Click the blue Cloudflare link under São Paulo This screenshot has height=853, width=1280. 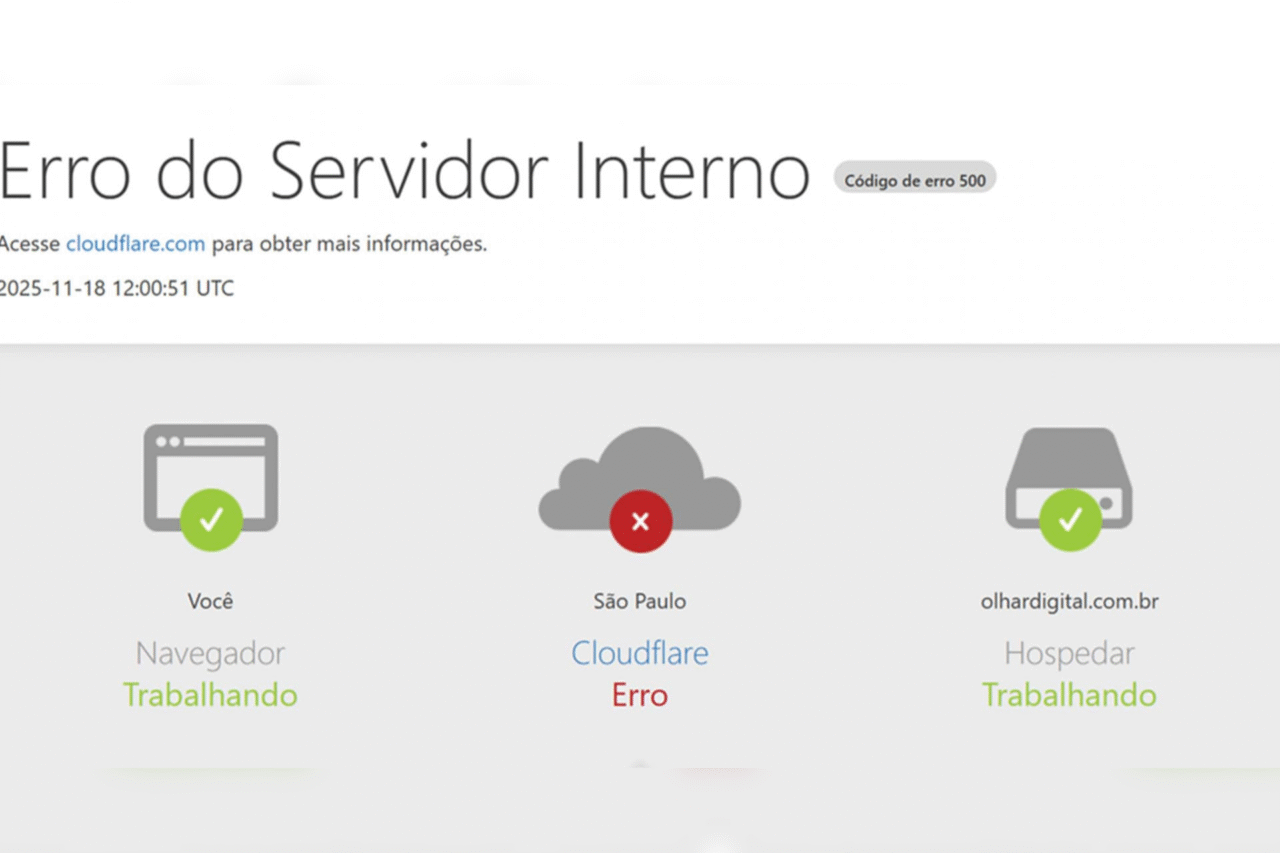(640, 653)
